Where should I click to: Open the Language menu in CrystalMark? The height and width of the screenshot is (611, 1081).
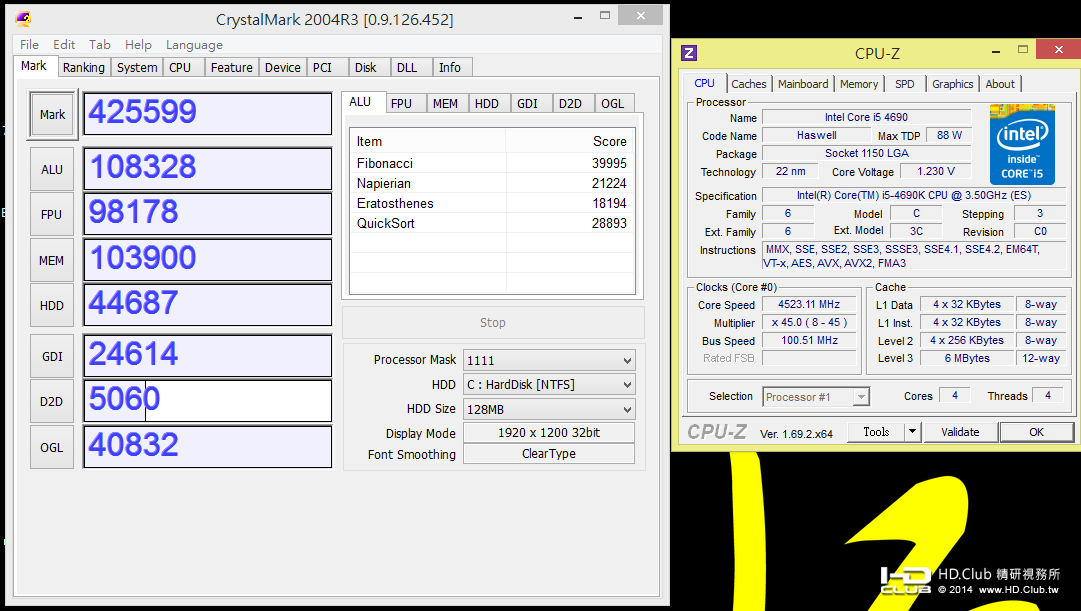click(194, 45)
